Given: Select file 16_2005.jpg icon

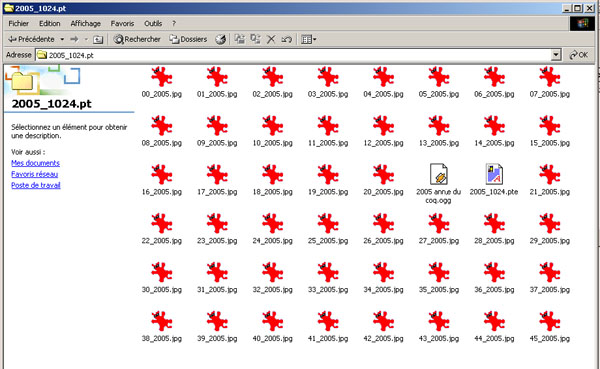Looking at the screenshot, I should (x=161, y=174).
